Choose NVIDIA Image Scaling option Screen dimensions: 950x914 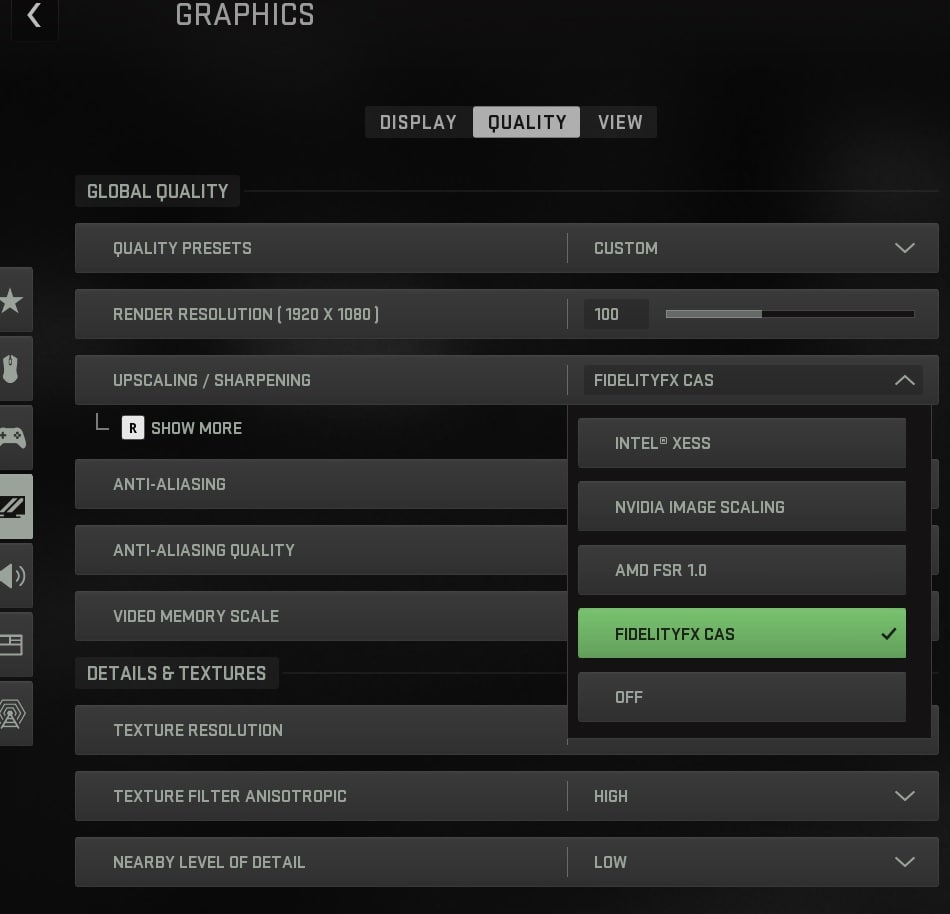[742, 506]
